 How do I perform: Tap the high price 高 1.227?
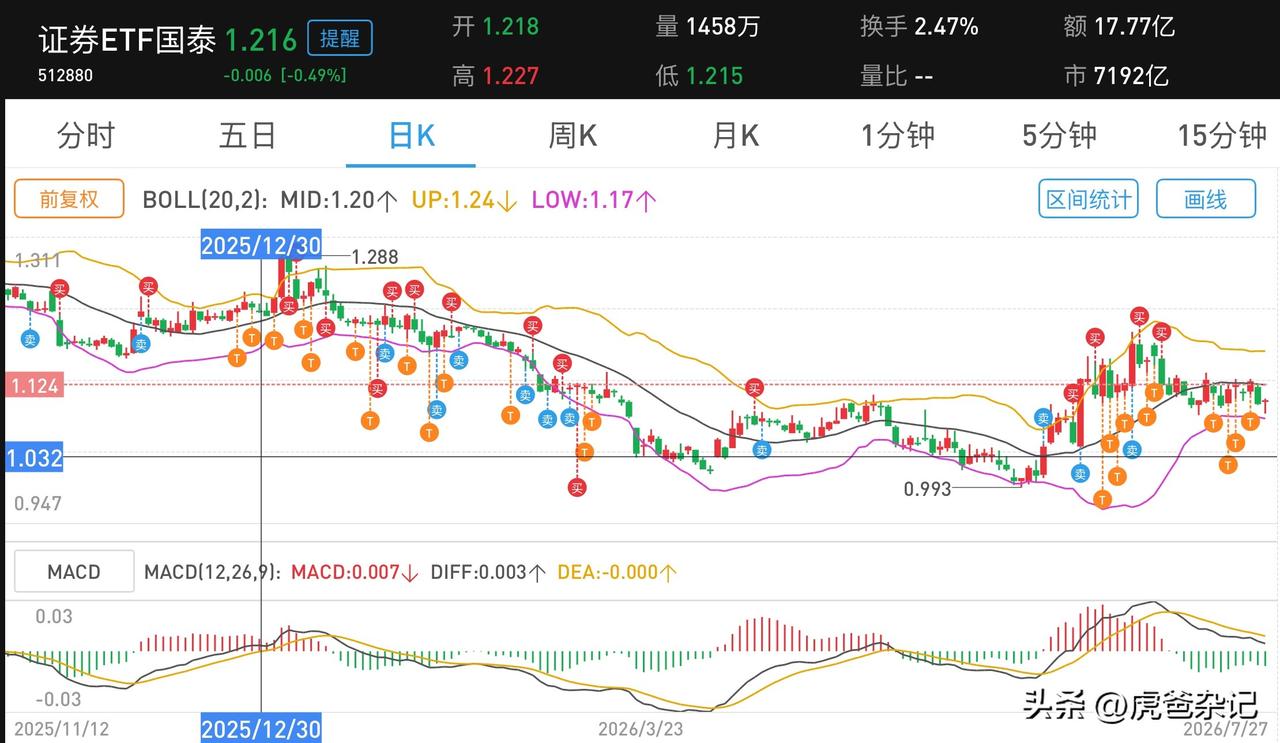[495, 75]
